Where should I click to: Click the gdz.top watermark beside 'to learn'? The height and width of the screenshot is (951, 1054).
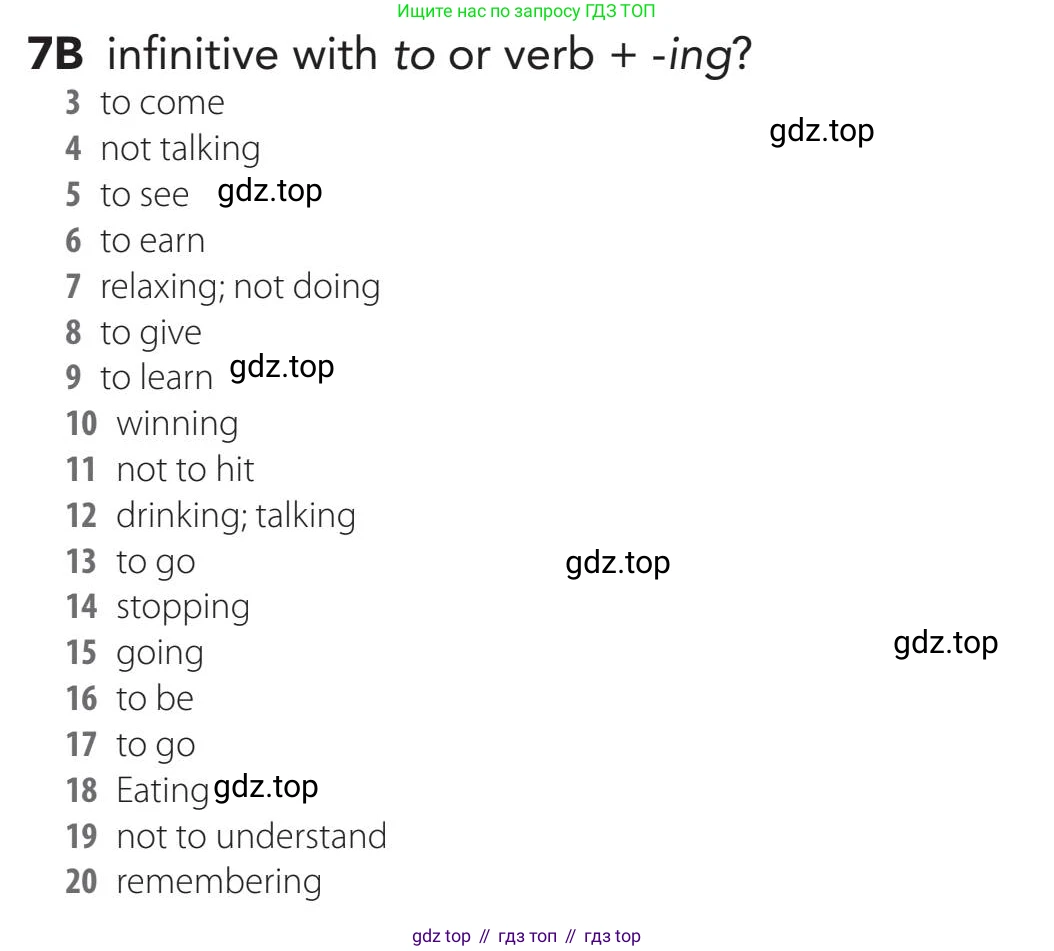click(x=282, y=367)
